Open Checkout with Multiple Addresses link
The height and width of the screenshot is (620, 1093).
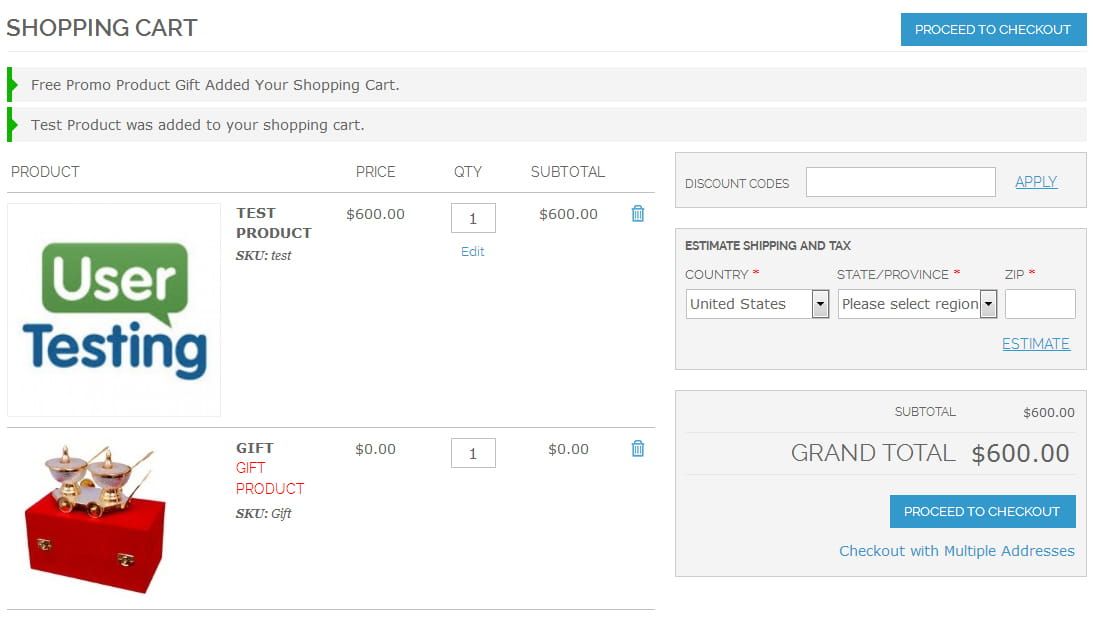click(x=956, y=551)
